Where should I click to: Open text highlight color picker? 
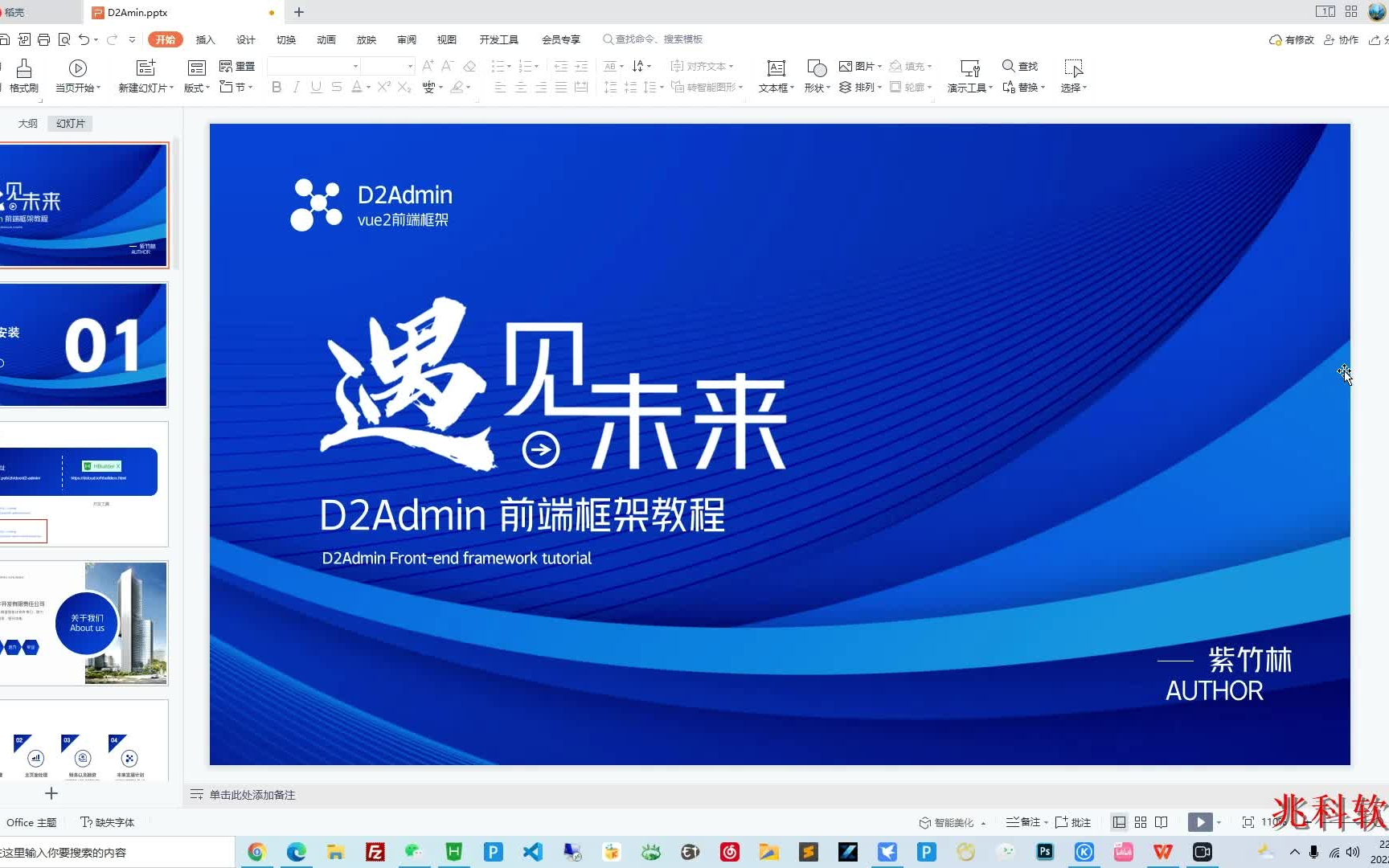click(x=469, y=87)
